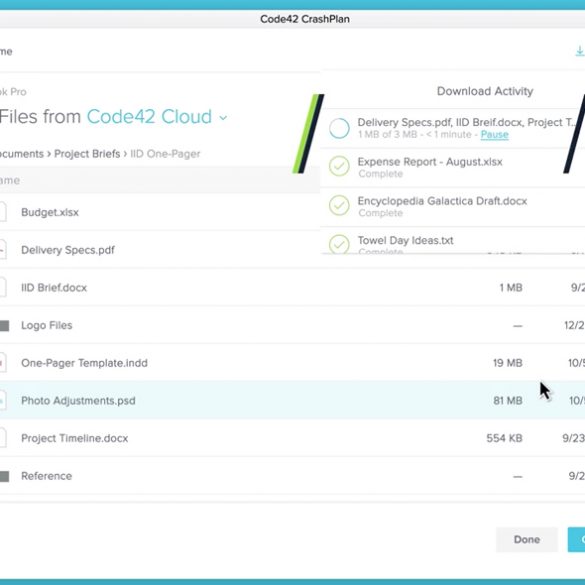Select Photo Adjustments.psd file
585x585 pixels.
point(78,401)
